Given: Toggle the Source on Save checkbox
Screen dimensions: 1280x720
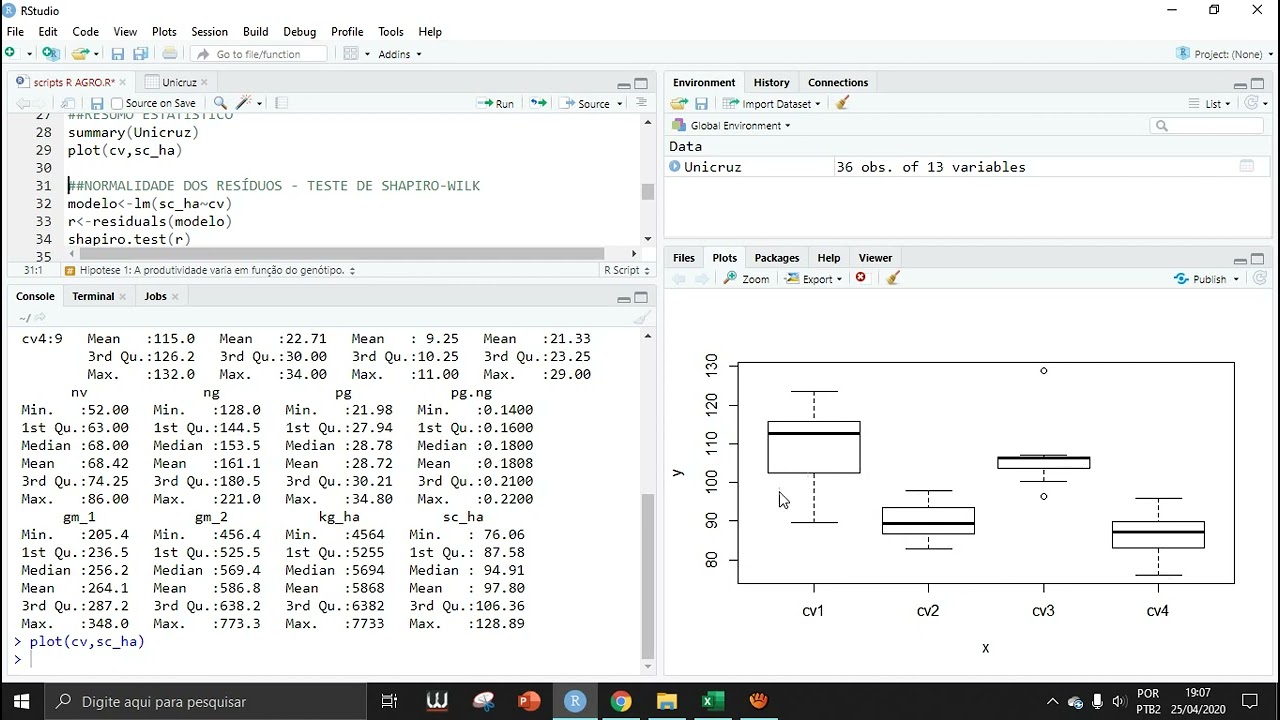Looking at the screenshot, I should (x=117, y=103).
